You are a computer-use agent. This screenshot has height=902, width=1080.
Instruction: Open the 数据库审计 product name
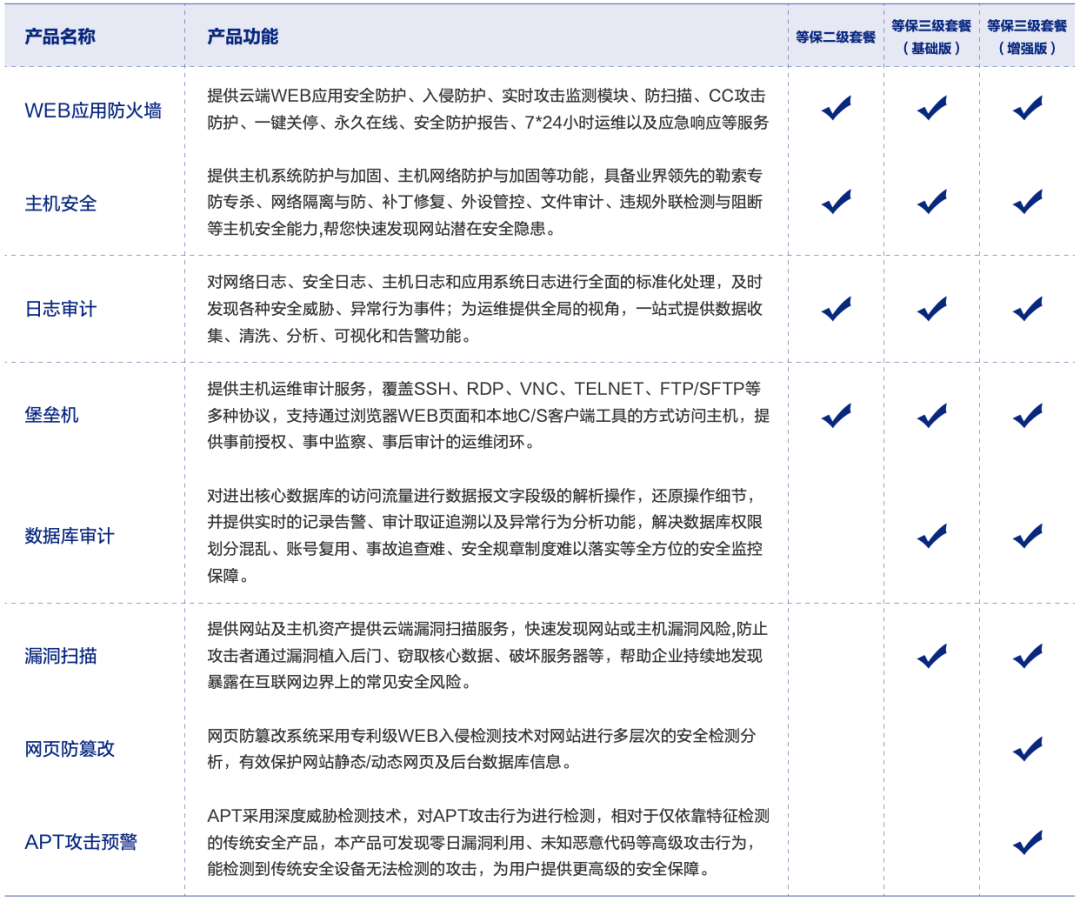click(70, 536)
